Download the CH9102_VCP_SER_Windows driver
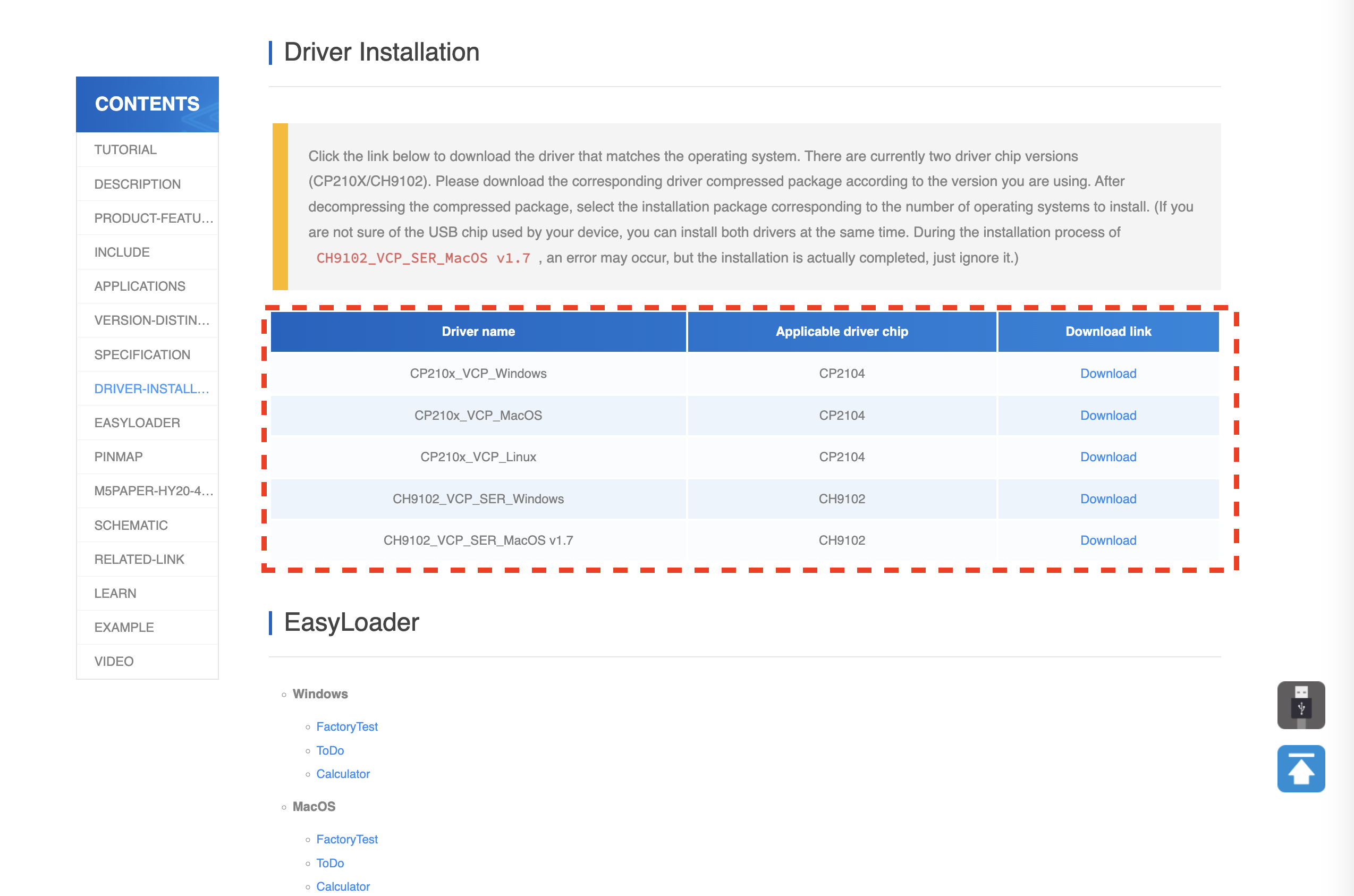The image size is (1354, 896). 1108,498
